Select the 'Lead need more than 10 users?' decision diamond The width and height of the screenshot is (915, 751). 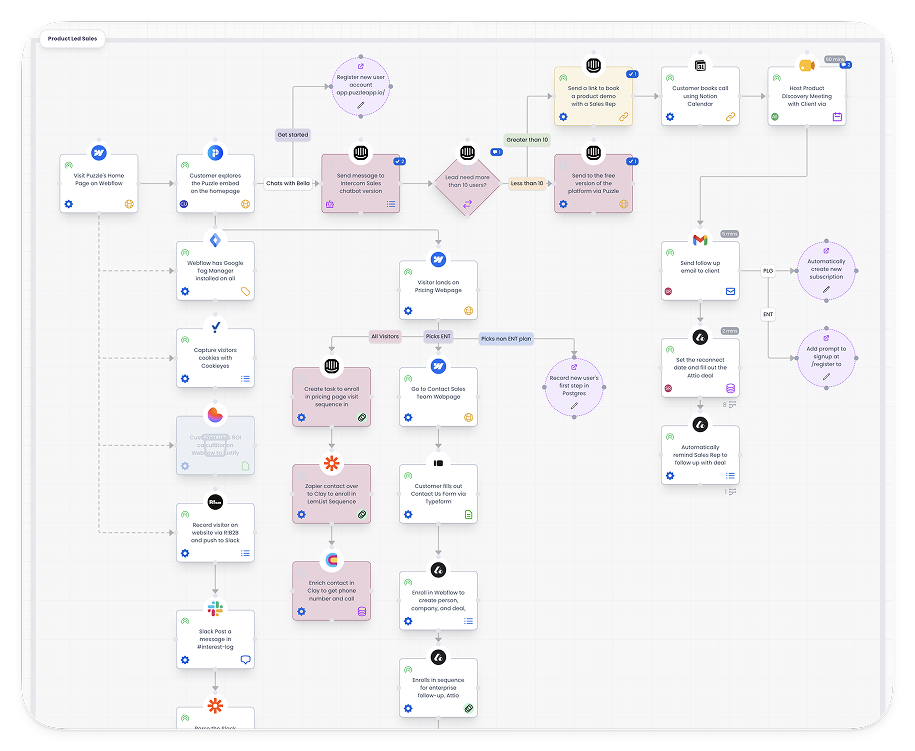click(x=467, y=184)
